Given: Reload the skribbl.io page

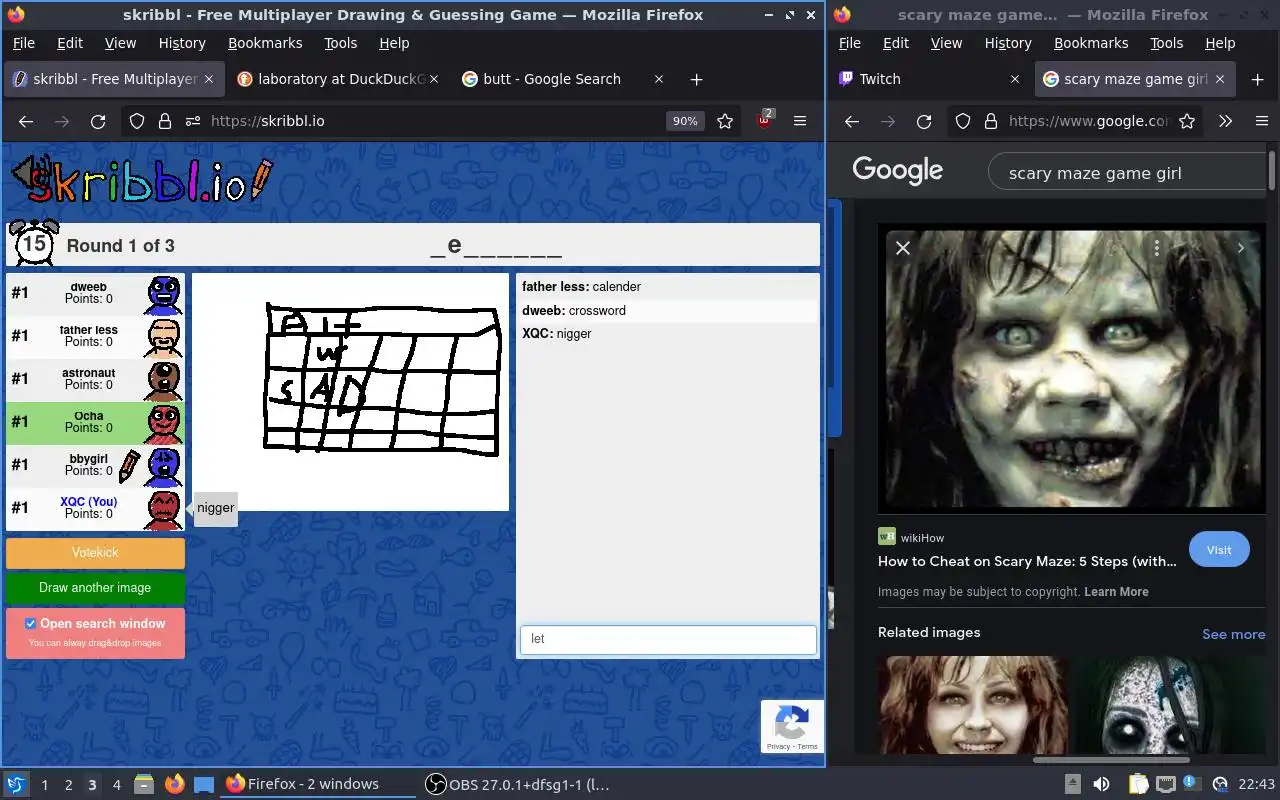Looking at the screenshot, I should [98, 121].
